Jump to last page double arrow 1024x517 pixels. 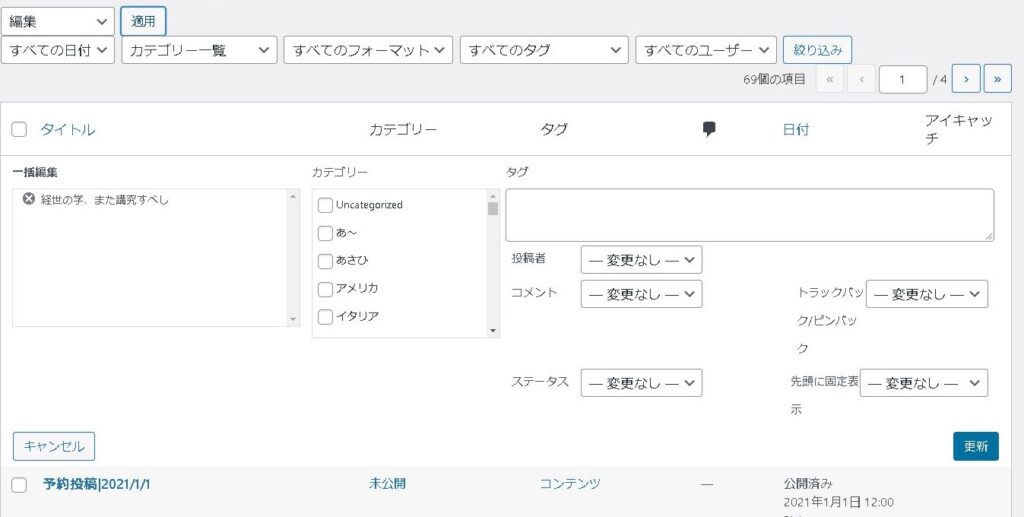coord(997,79)
